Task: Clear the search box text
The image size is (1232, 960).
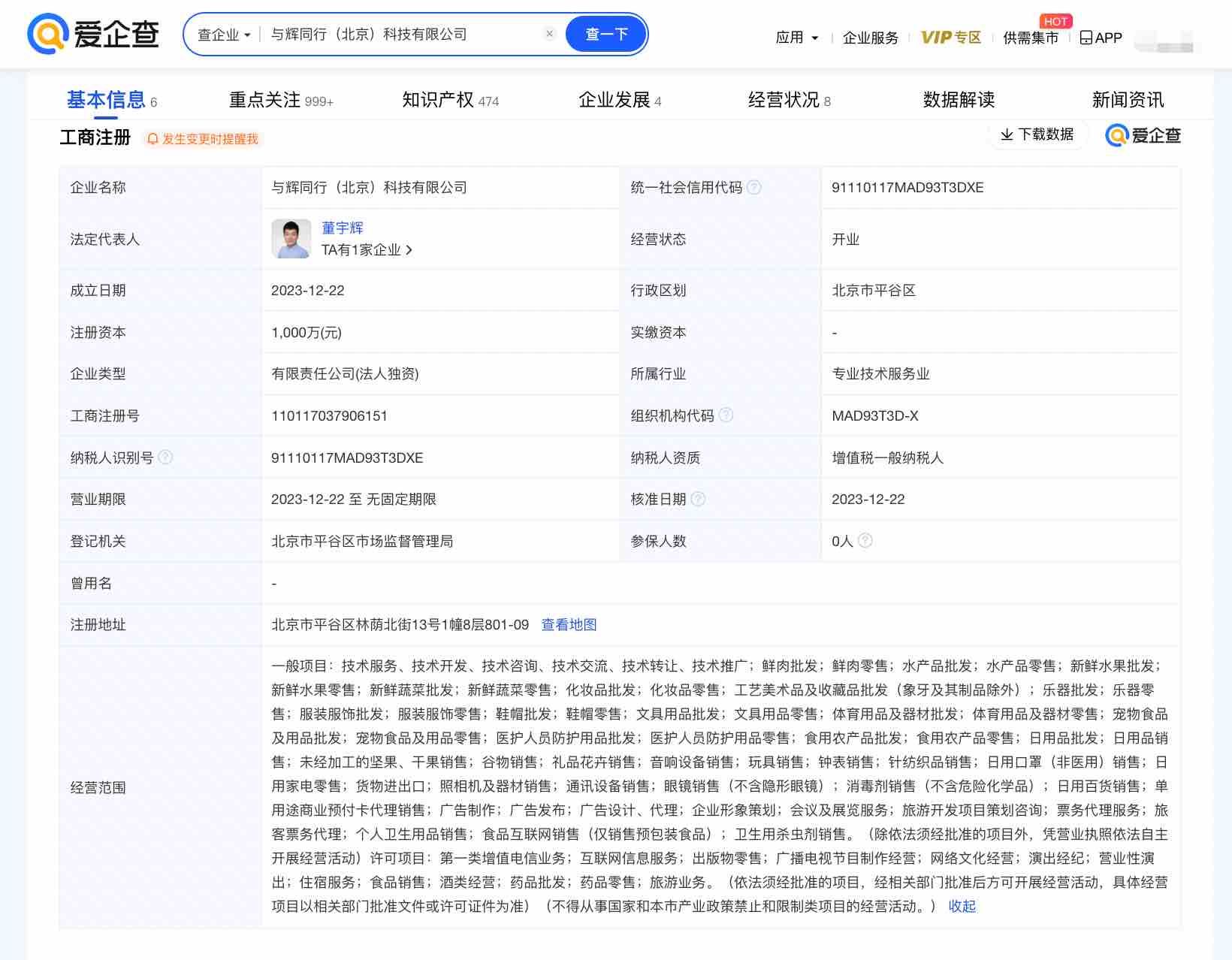Action: (x=549, y=34)
